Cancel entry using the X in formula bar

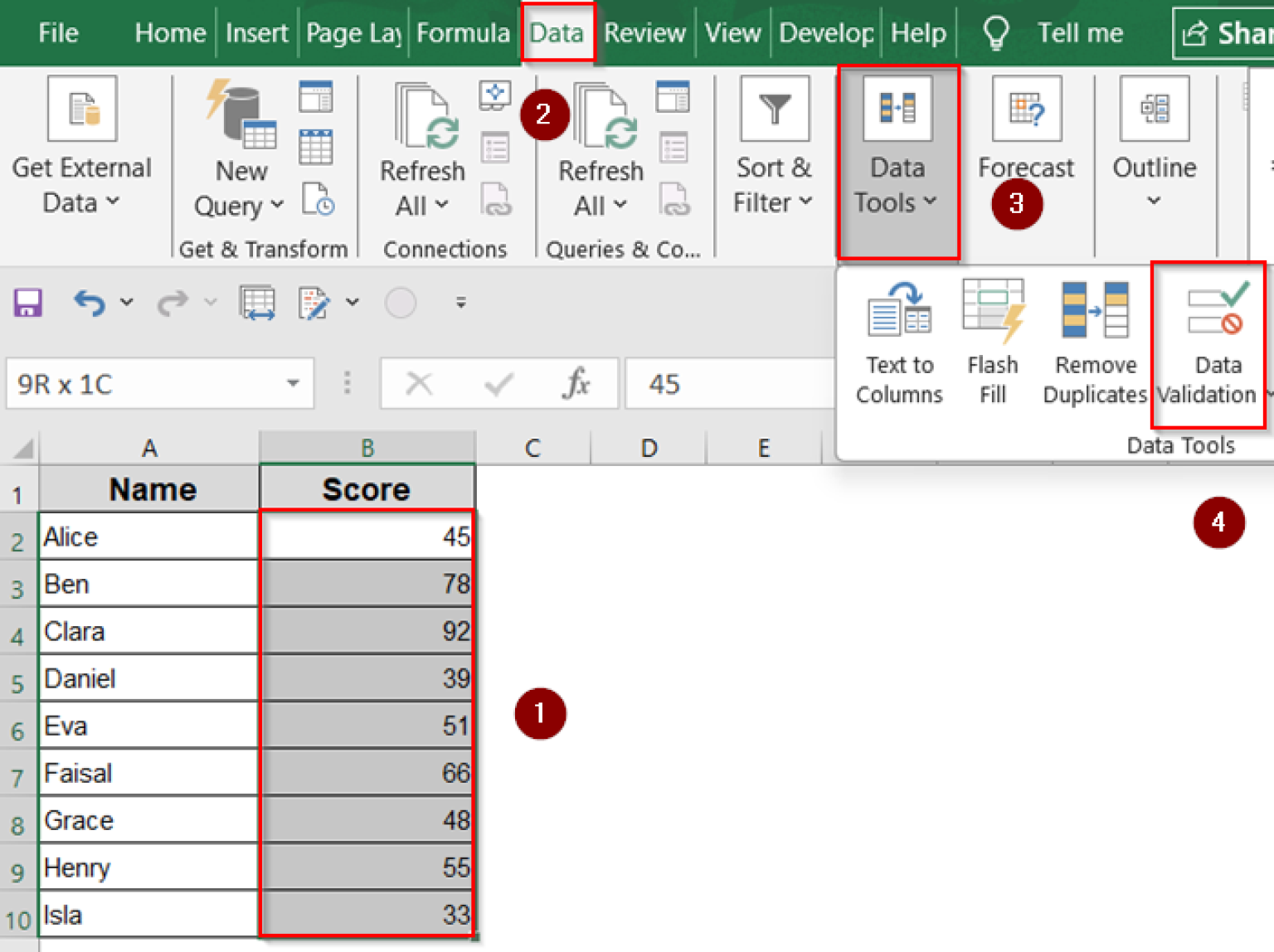tap(420, 383)
